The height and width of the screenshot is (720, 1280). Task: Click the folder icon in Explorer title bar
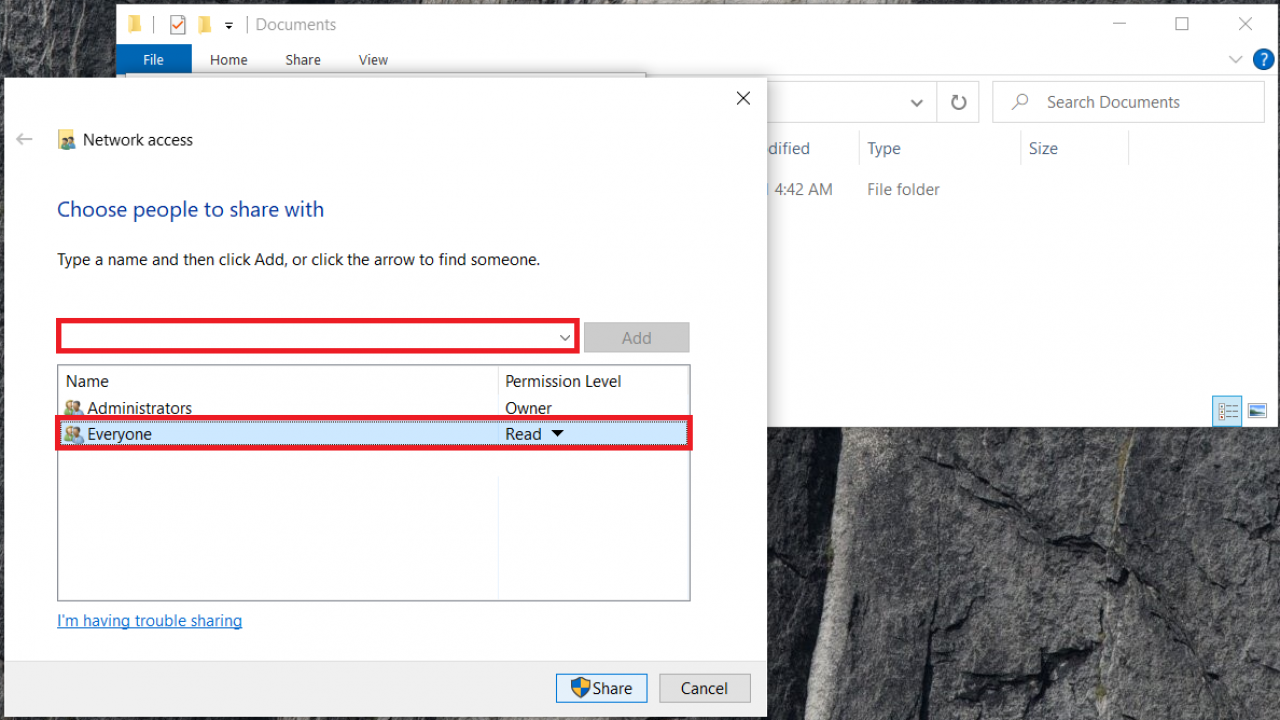coord(134,24)
